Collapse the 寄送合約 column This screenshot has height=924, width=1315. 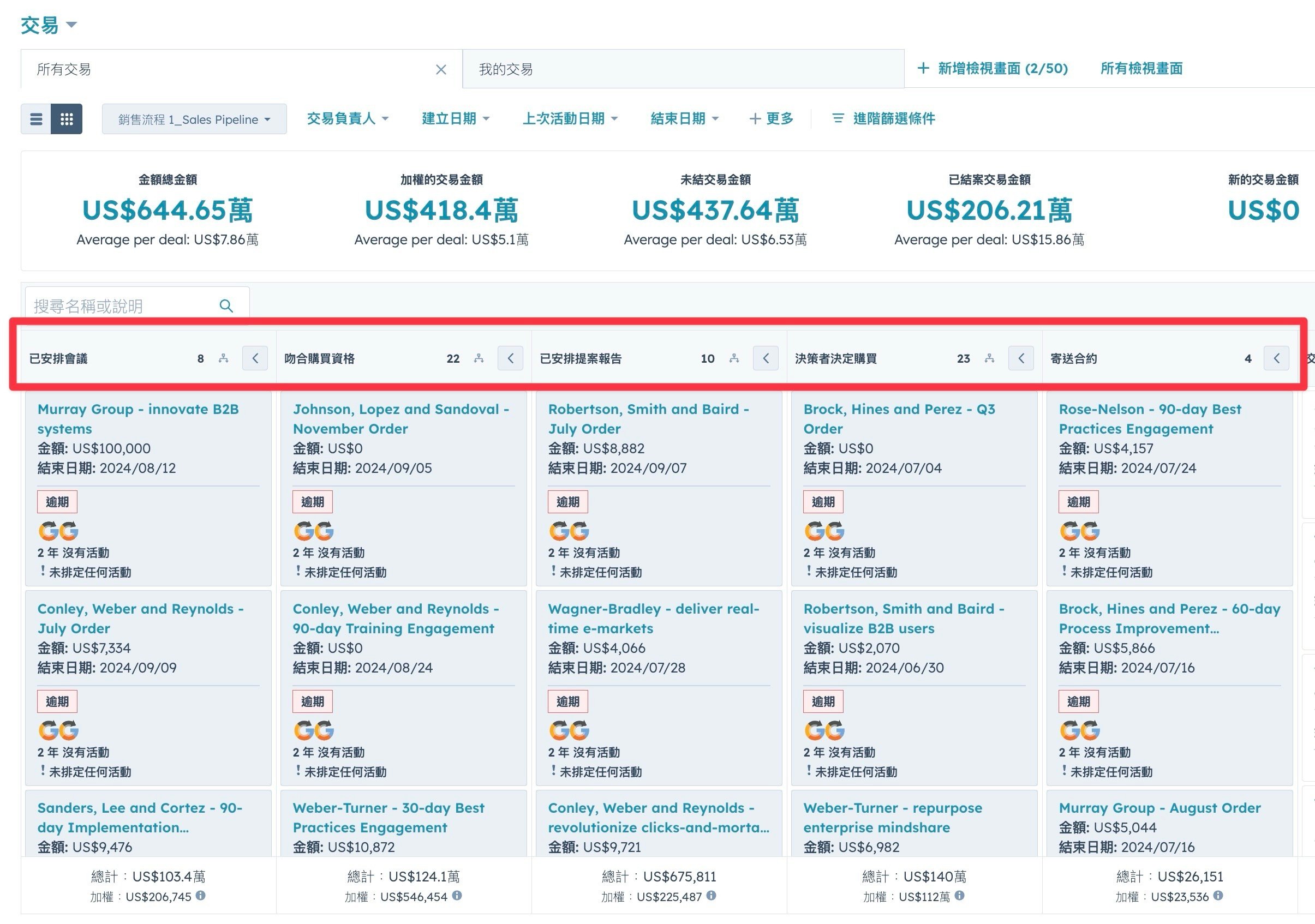tap(1277, 358)
